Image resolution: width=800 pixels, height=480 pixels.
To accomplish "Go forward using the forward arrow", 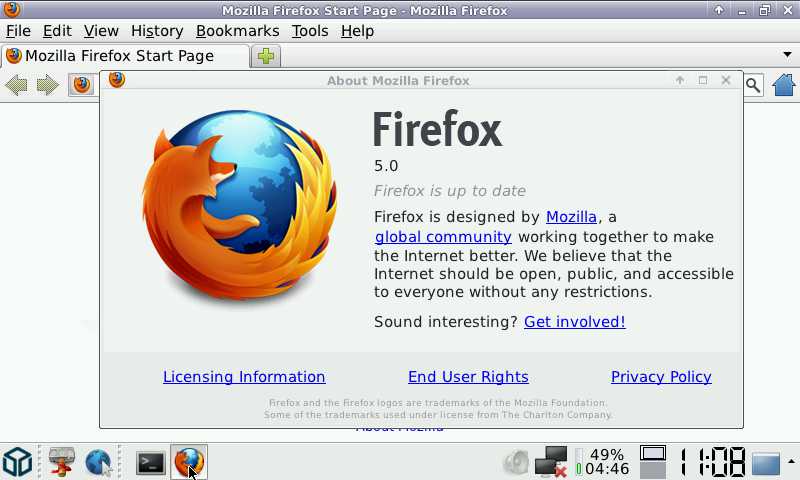I will pos(47,85).
